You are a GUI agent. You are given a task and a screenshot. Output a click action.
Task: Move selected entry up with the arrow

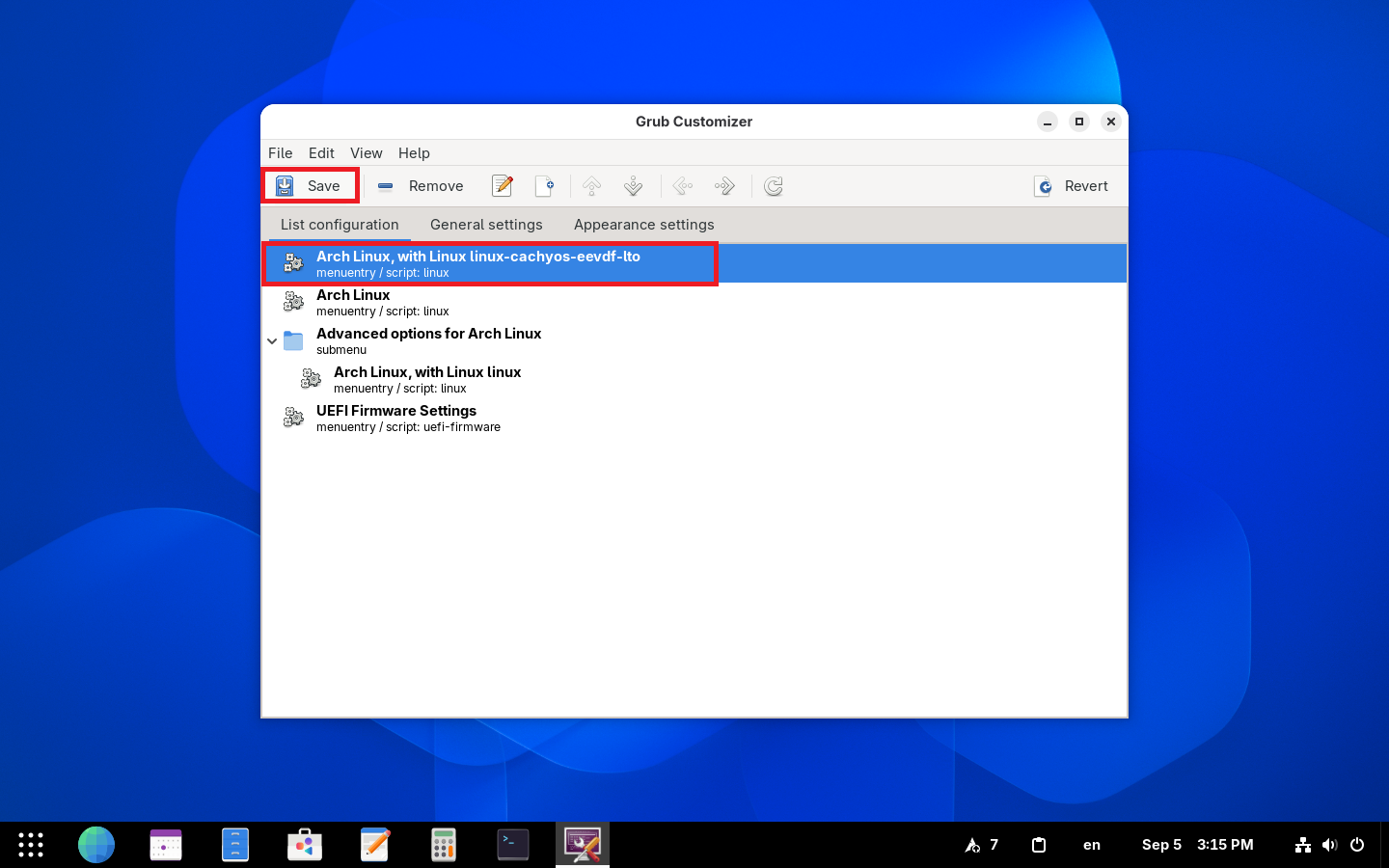click(x=592, y=186)
